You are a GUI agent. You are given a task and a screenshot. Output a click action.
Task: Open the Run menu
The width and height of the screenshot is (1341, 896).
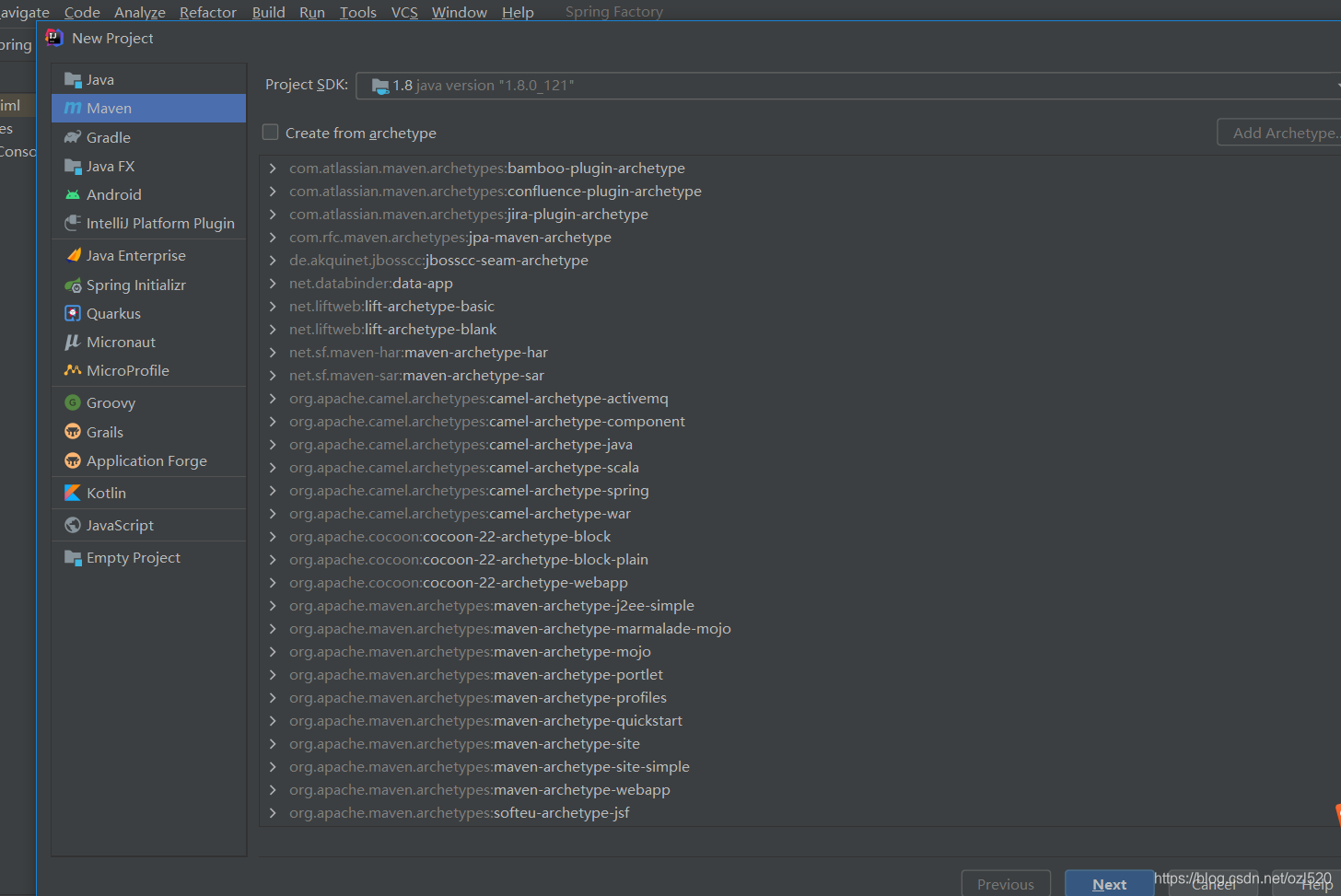312,12
